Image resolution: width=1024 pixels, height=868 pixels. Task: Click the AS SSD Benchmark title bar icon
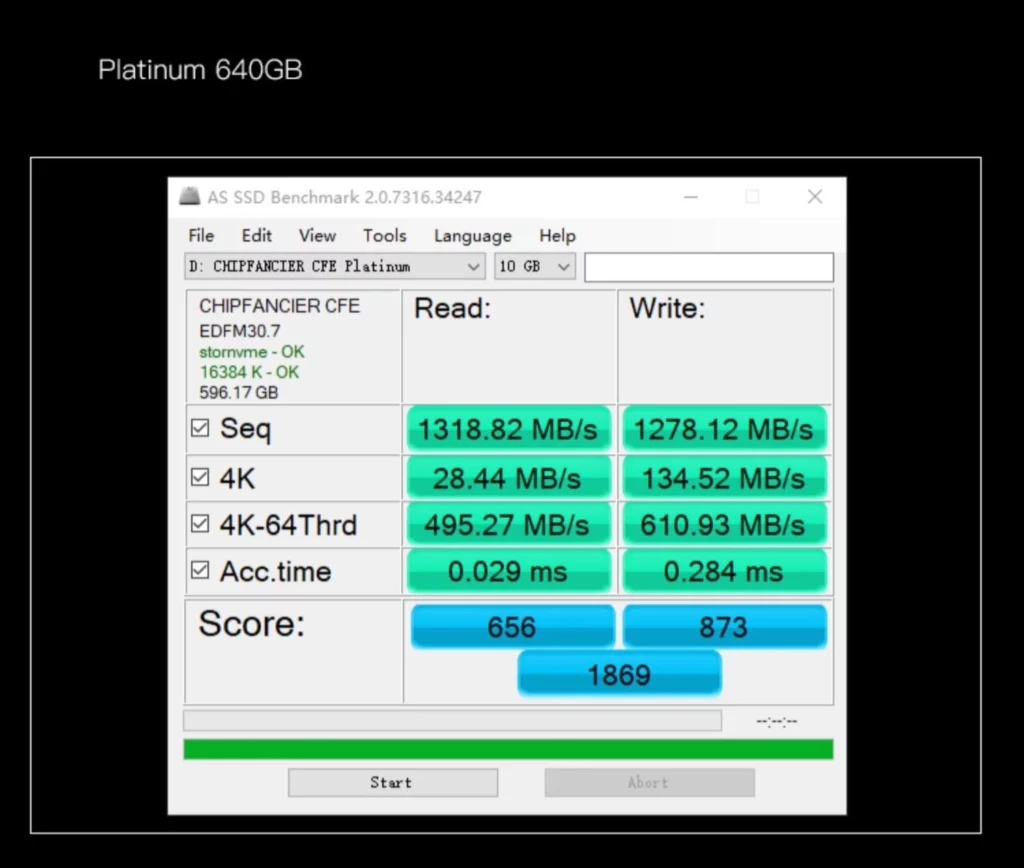189,196
